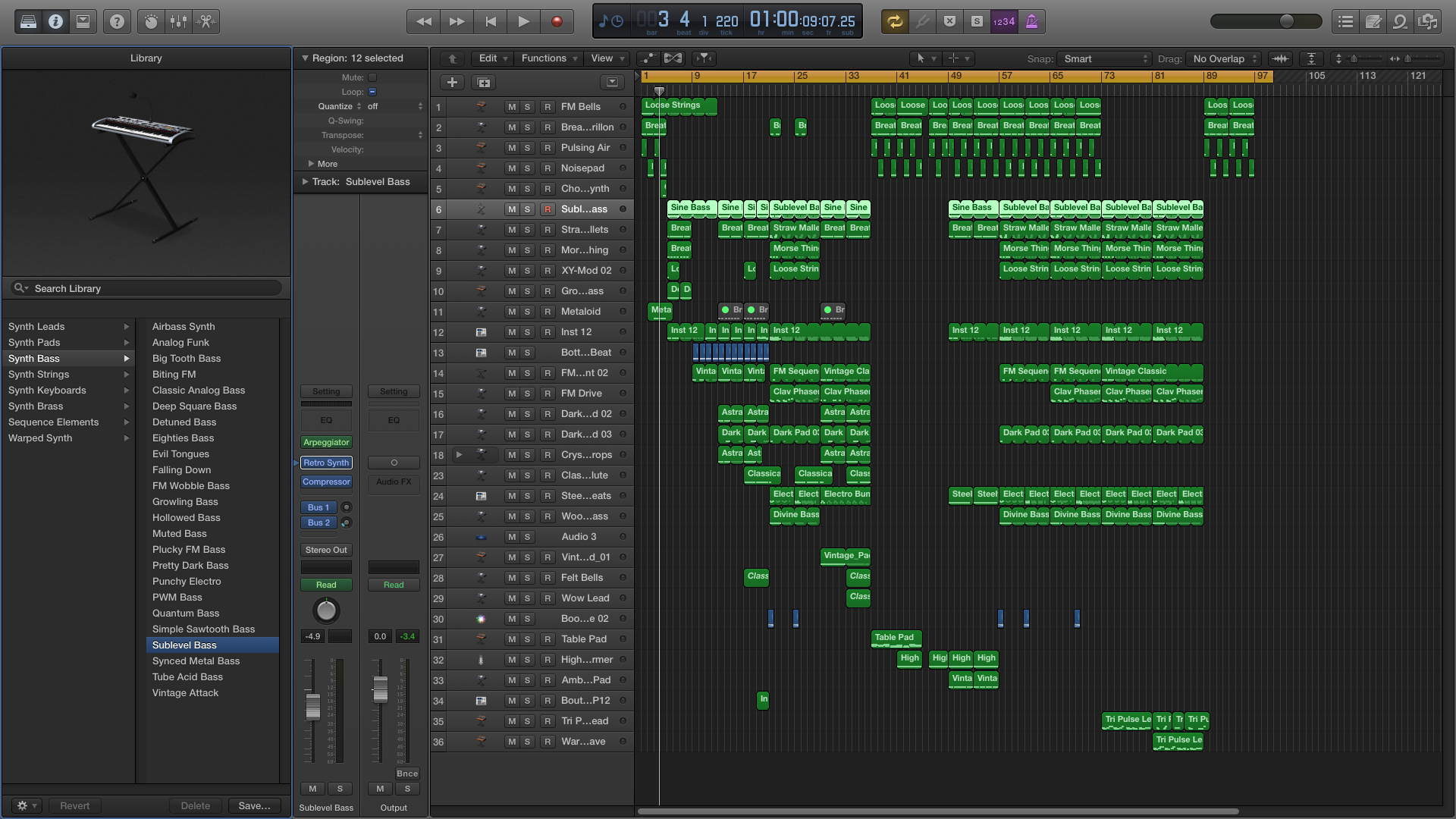This screenshot has height=819, width=1456.
Task: Click the Save... button in Library
Action: point(253,805)
